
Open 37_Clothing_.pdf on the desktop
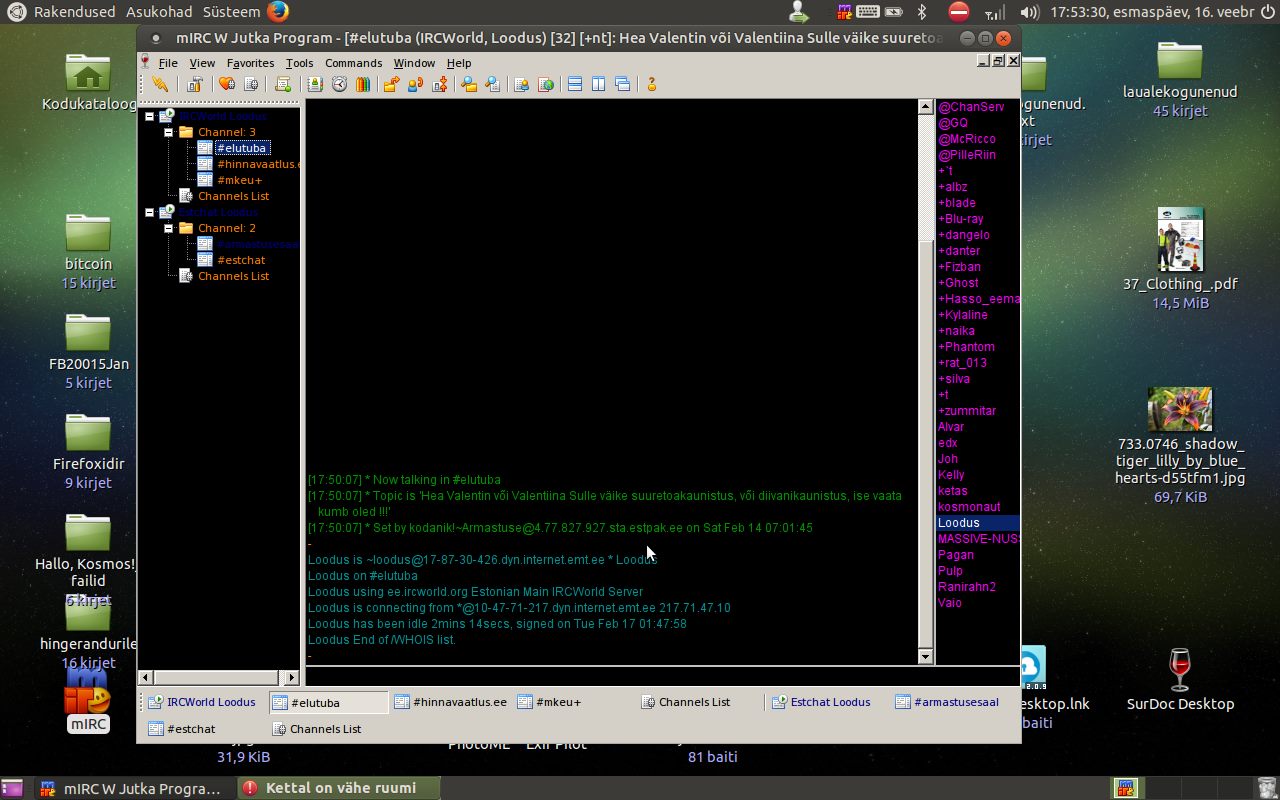pos(1180,240)
